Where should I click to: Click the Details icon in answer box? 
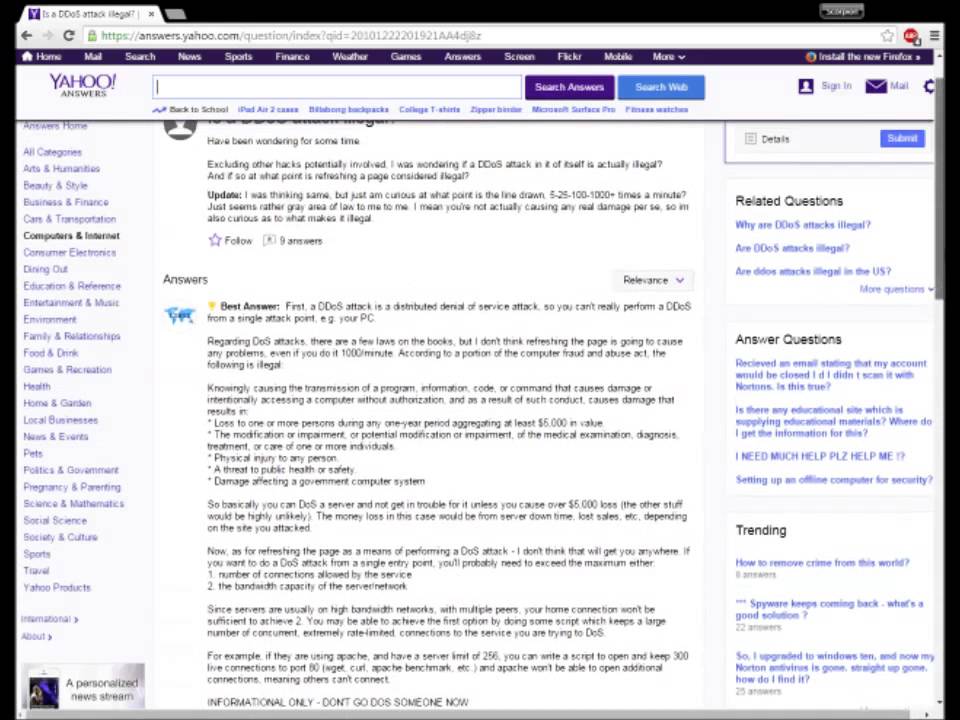point(751,139)
